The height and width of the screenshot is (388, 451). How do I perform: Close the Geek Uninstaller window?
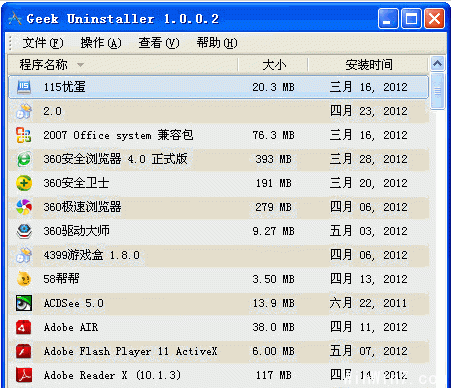click(x=434, y=19)
